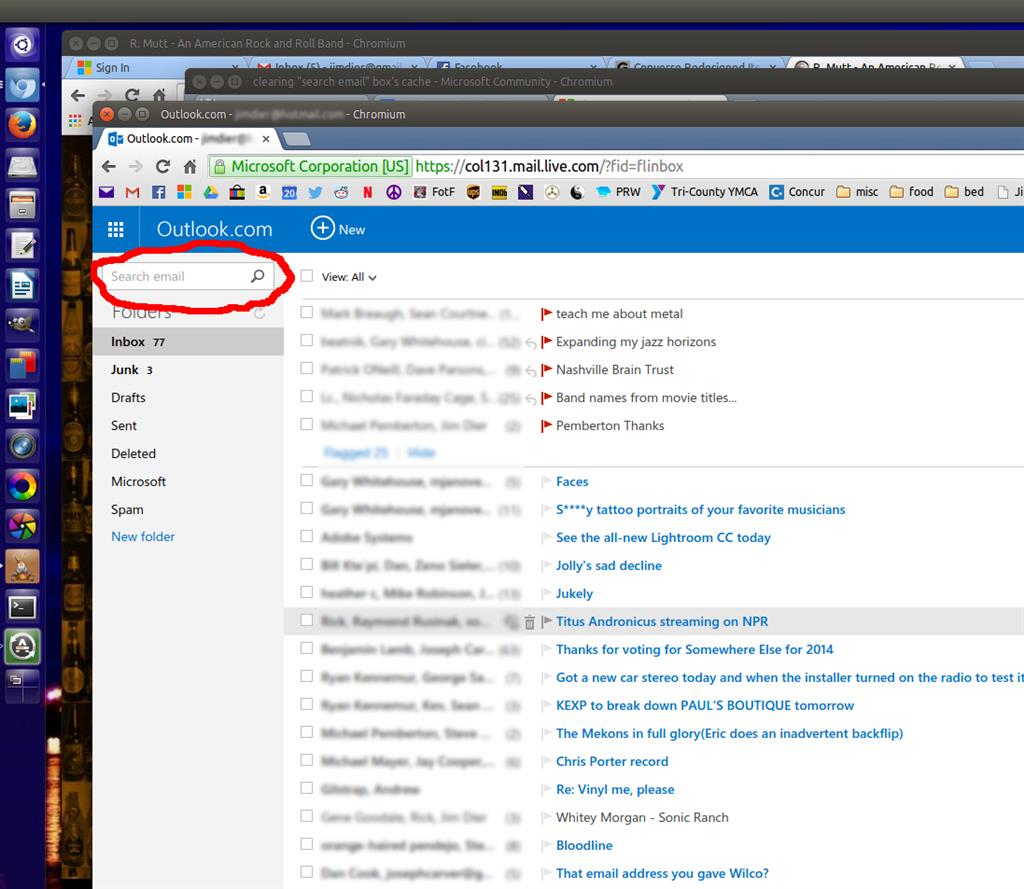Click the Outlook.com logo text
This screenshot has width=1024, height=889.
[214, 229]
